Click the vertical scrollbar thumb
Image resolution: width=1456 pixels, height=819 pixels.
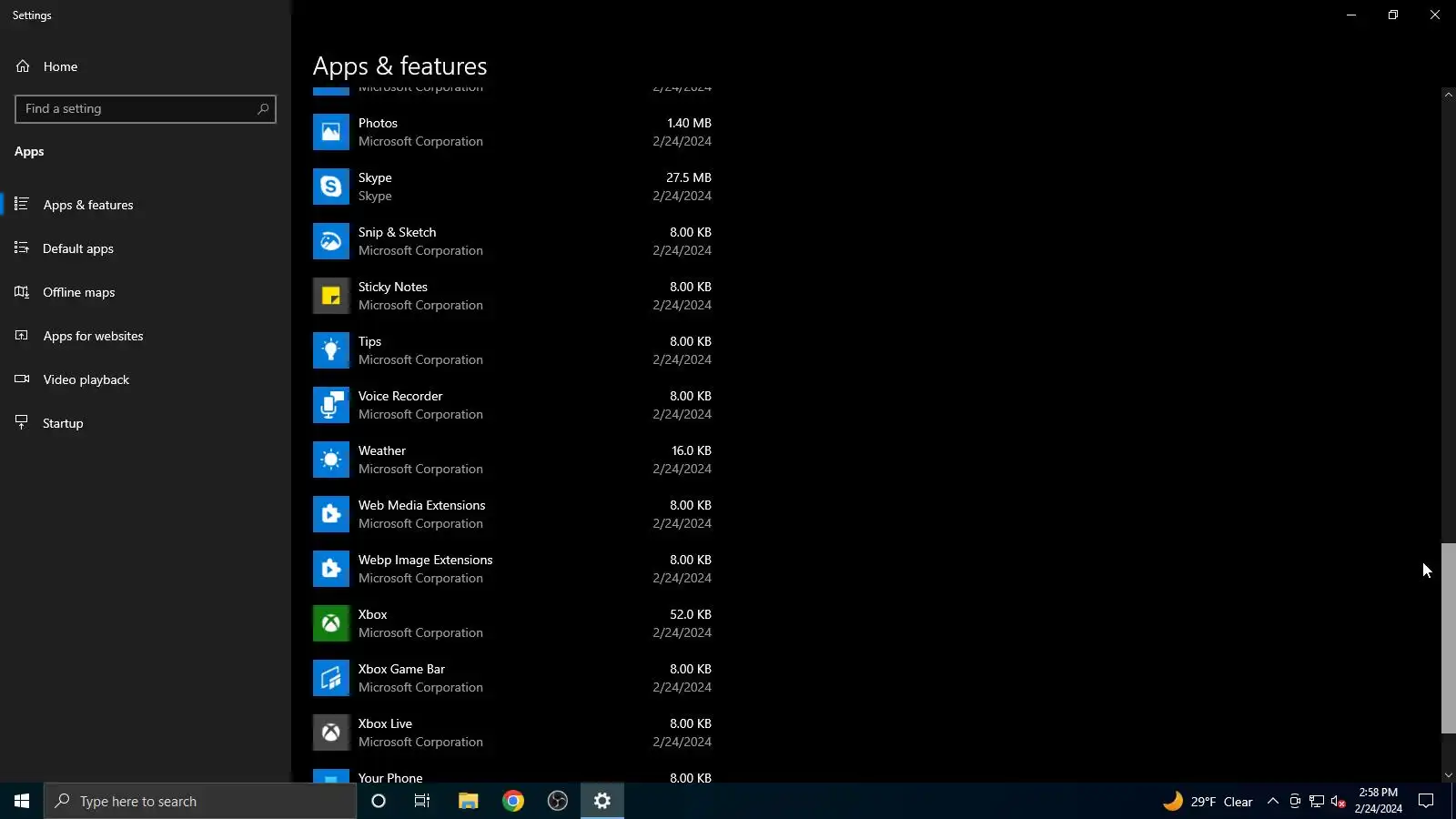click(x=1448, y=638)
